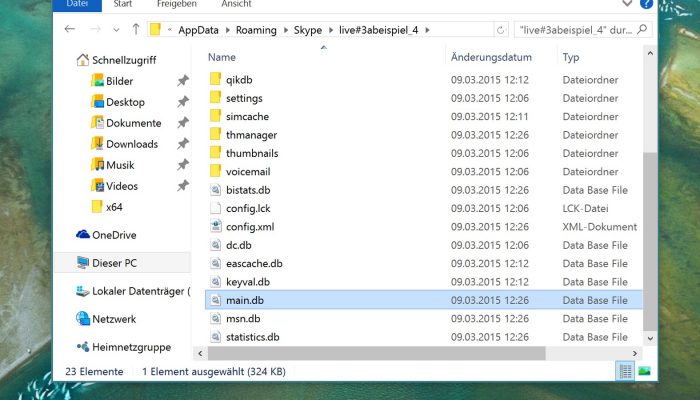
Task: Click the live#3abeispiel_4 breadcrumb
Action: click(379, 30)
